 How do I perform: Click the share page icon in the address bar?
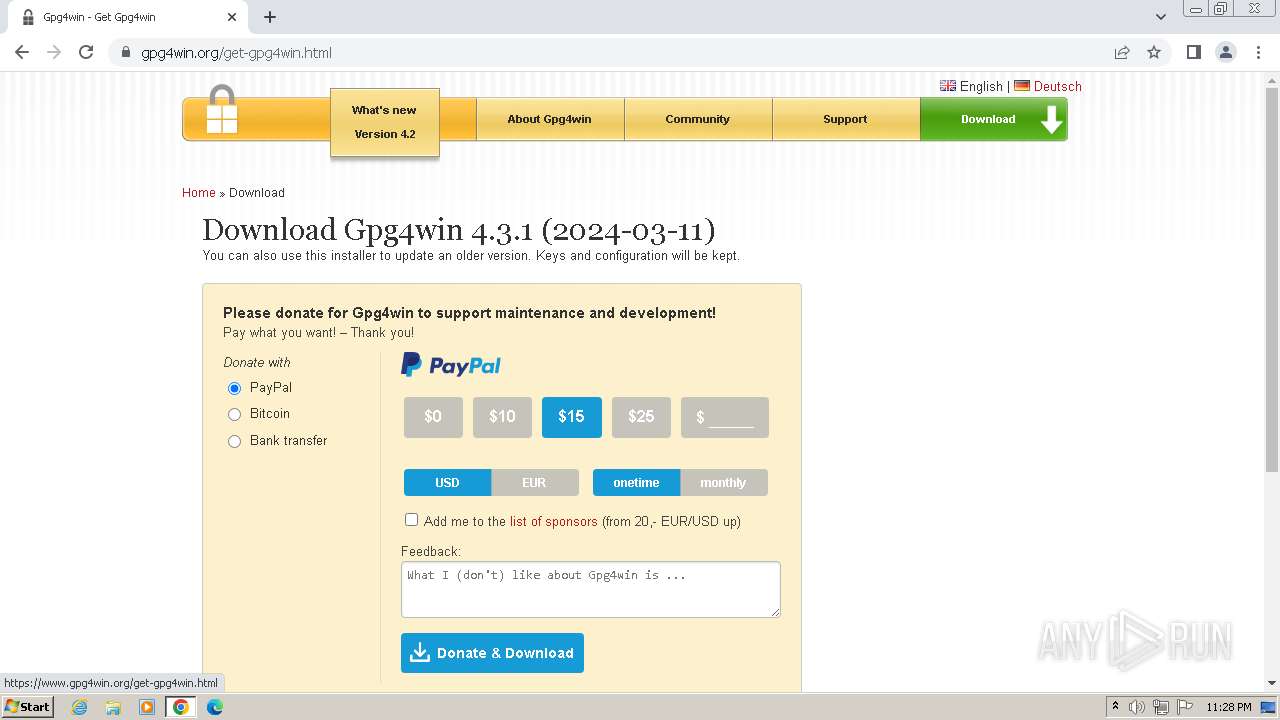(x=1122, y=53)
